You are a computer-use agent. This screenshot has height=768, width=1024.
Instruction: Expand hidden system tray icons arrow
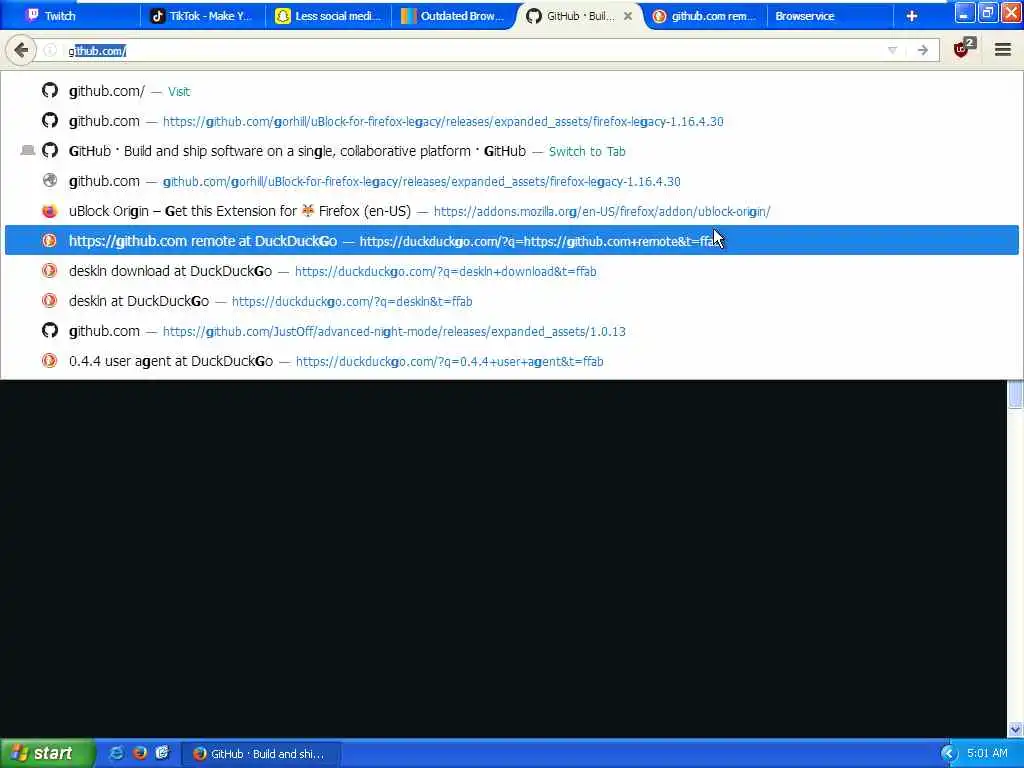(x=948, y=754)
